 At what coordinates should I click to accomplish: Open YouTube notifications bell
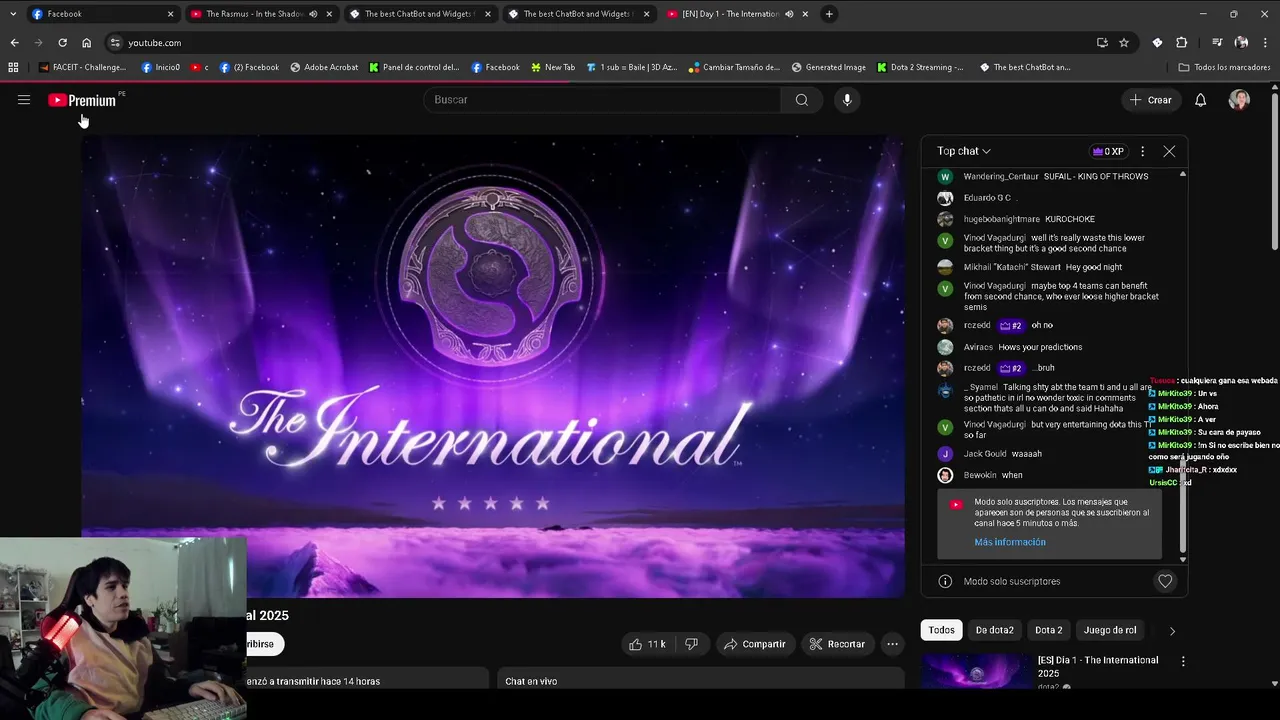point(1201,100)
